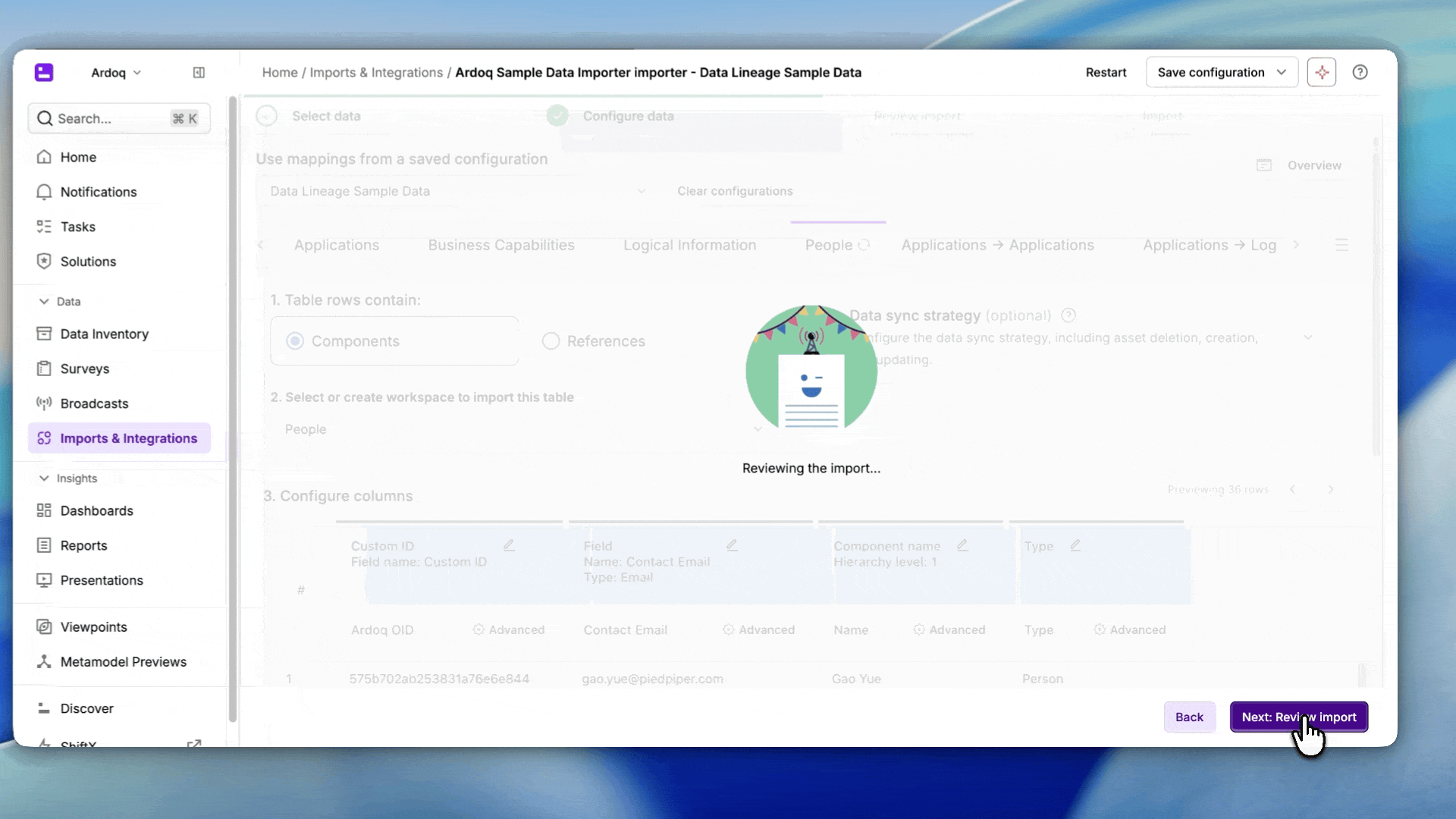Open Broadcasts in the sidebar
The image size is (1456, 819).
[x=119, y=403]
